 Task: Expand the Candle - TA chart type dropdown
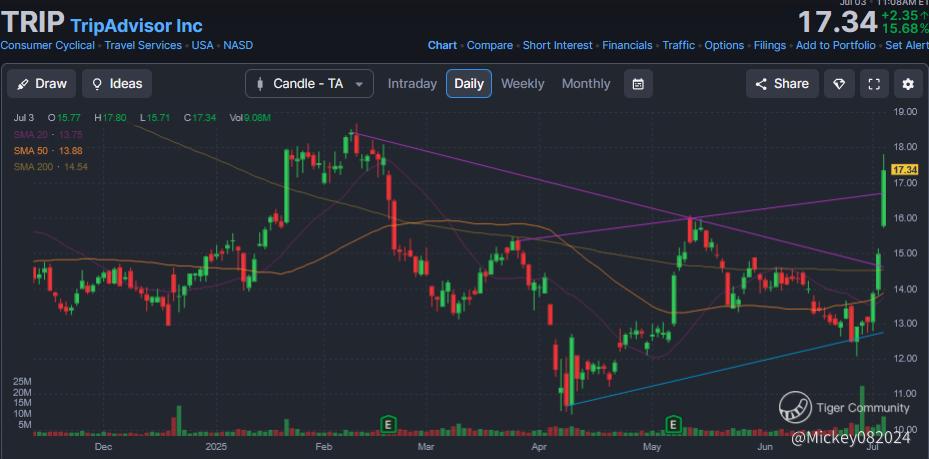tap(309, 84)
